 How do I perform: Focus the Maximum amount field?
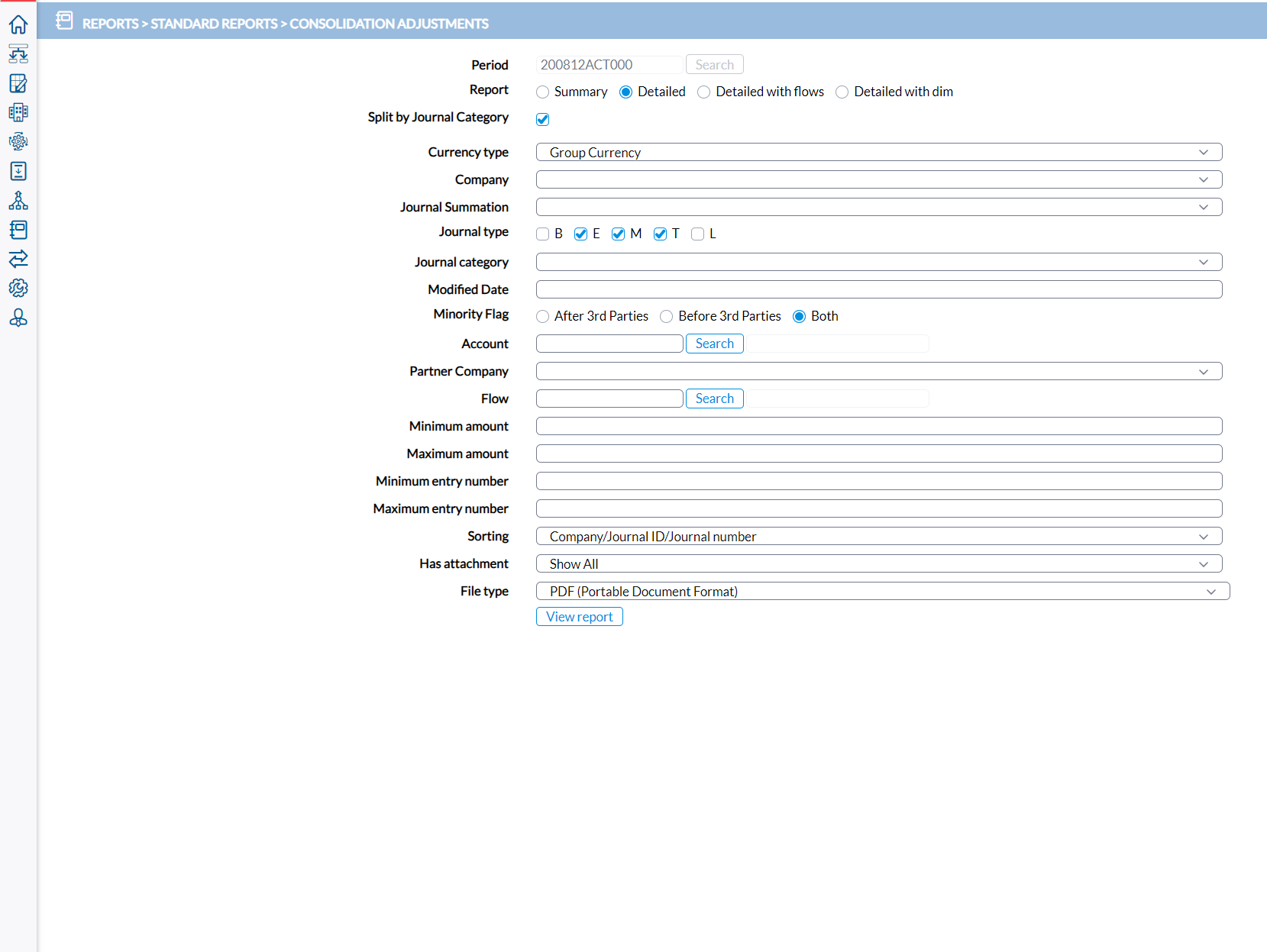[879, 453]
